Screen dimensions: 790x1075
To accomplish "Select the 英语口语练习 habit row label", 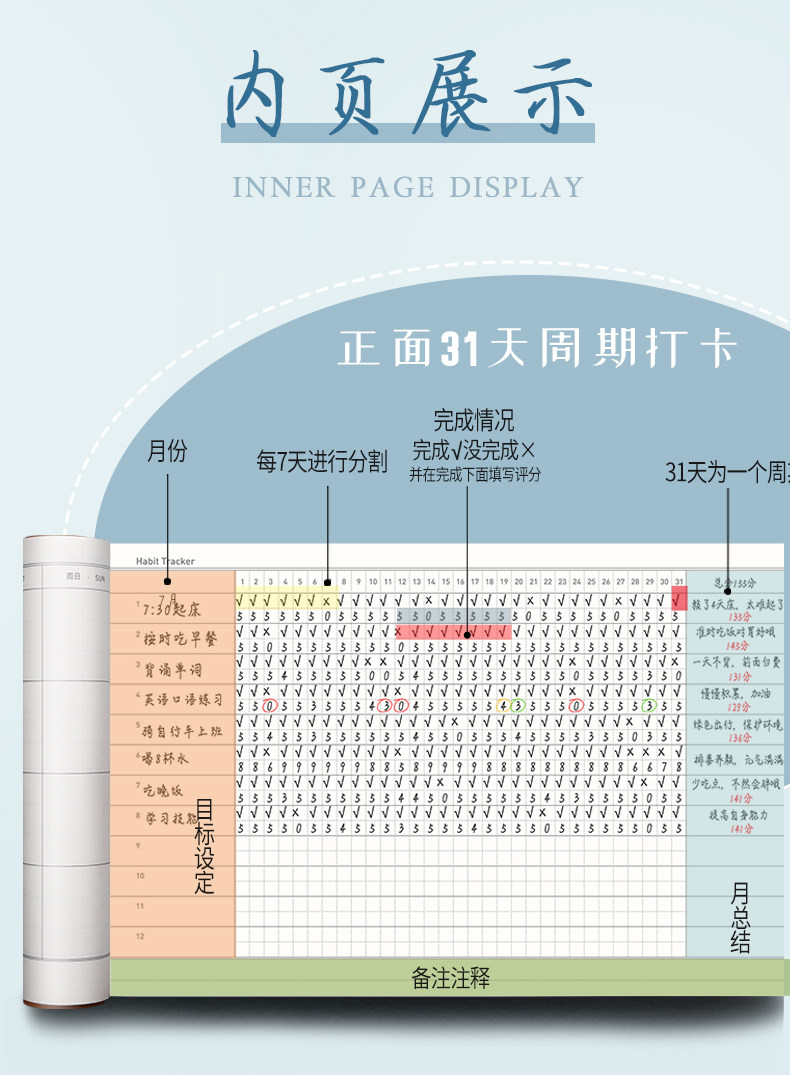I will point(182,699).
